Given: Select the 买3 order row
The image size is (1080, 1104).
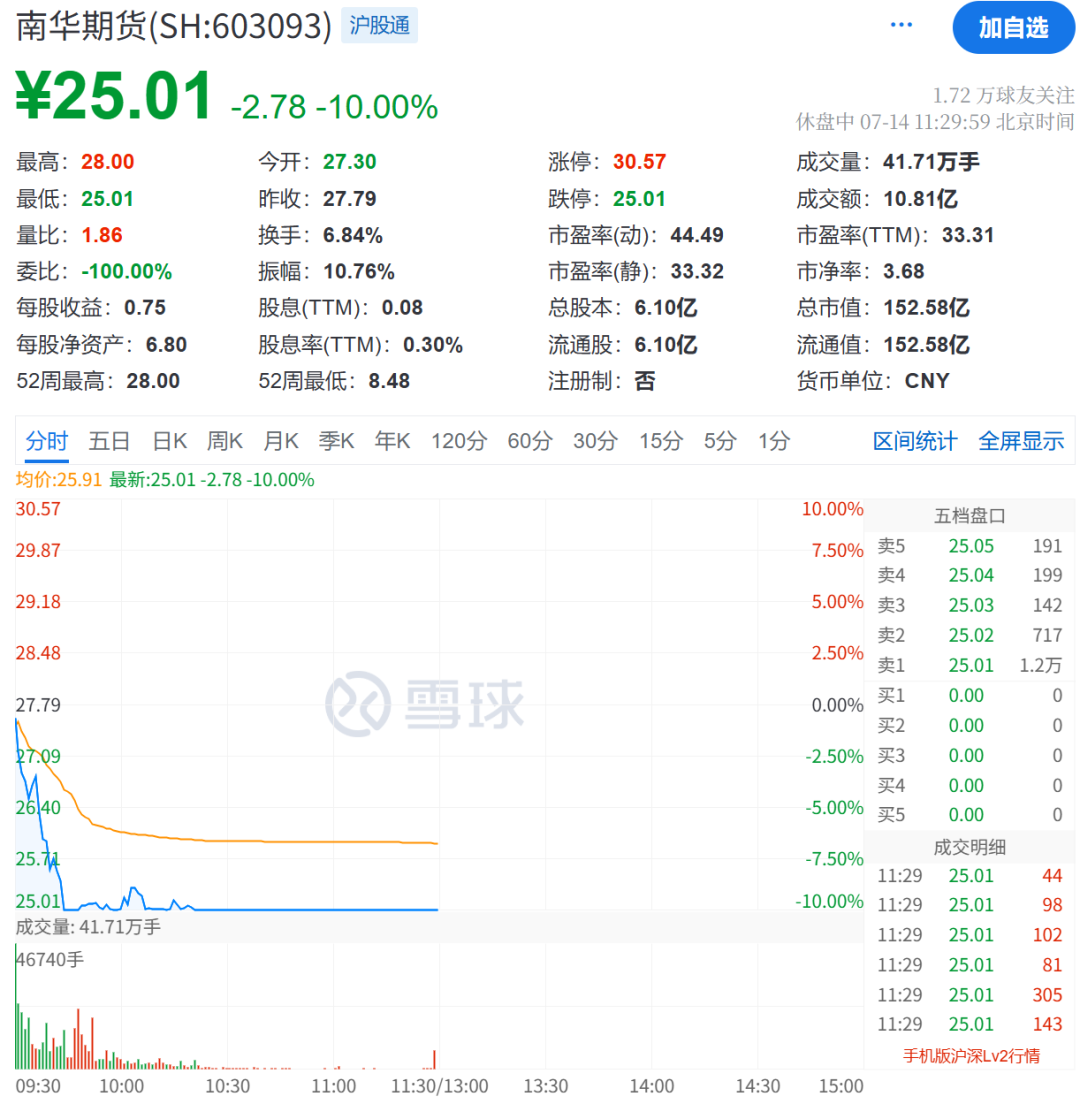Looking at the screenshot, I should click(x=969, y=755).
